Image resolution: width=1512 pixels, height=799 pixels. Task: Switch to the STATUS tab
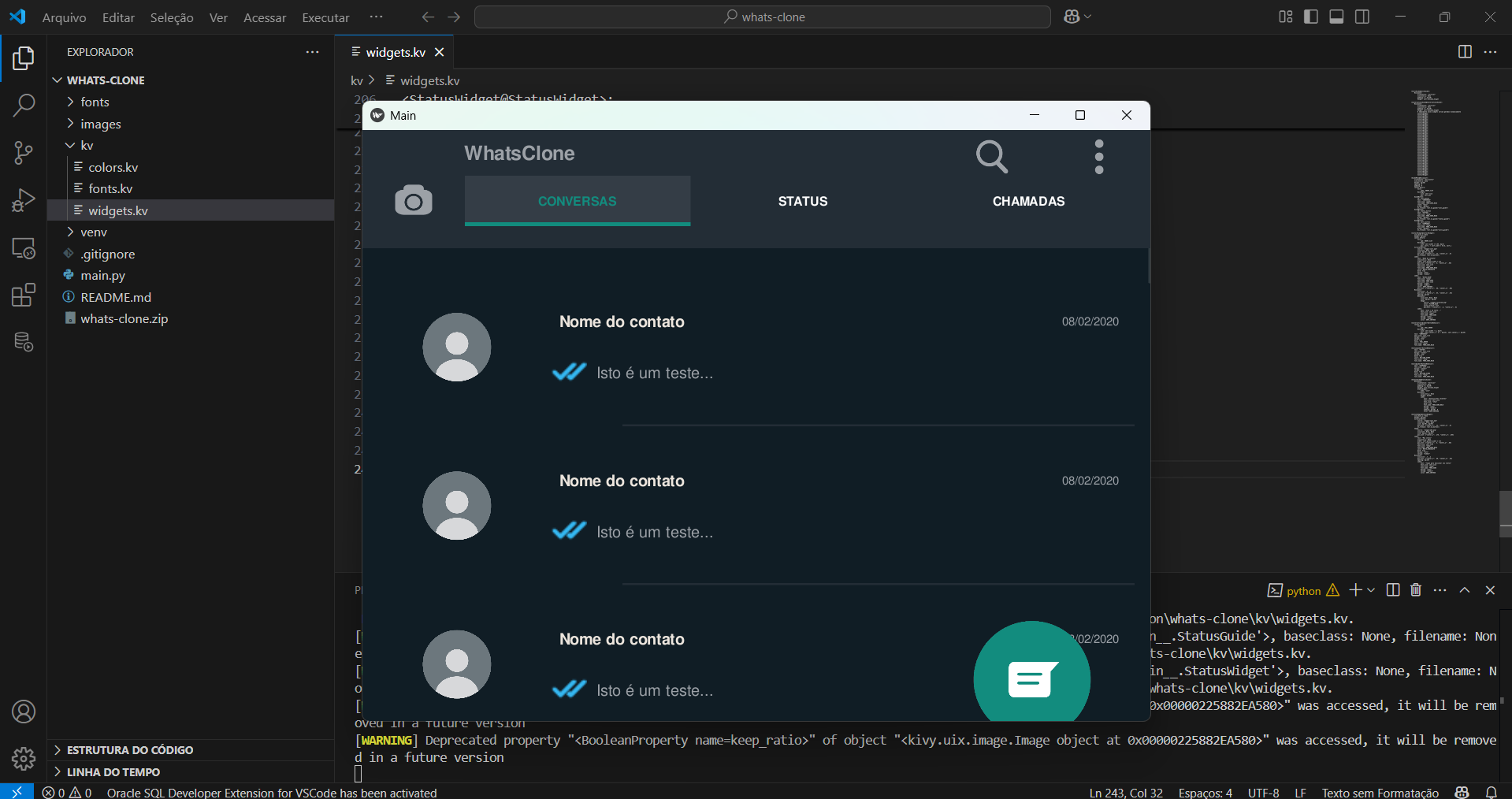pos(802,201)
